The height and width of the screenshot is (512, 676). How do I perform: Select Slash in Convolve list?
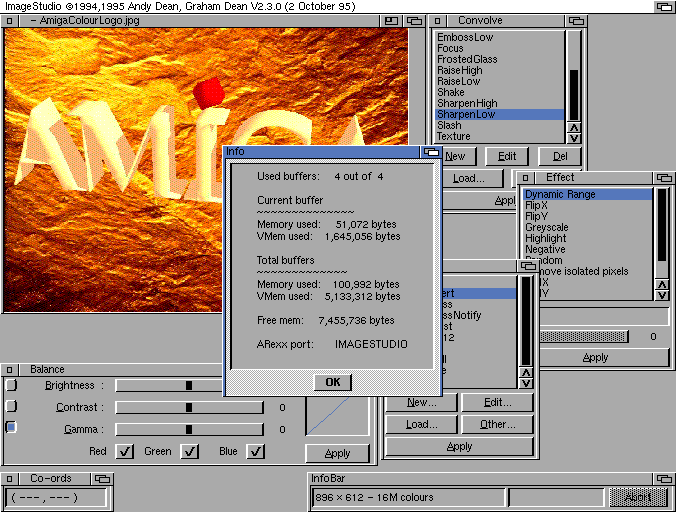click(x=499, y=125)
